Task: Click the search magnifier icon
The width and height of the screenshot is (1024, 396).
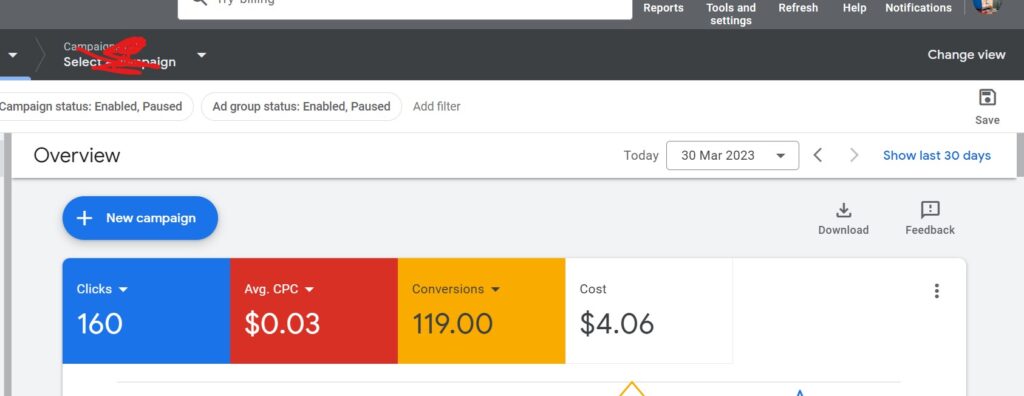Action: click(200, 2)
